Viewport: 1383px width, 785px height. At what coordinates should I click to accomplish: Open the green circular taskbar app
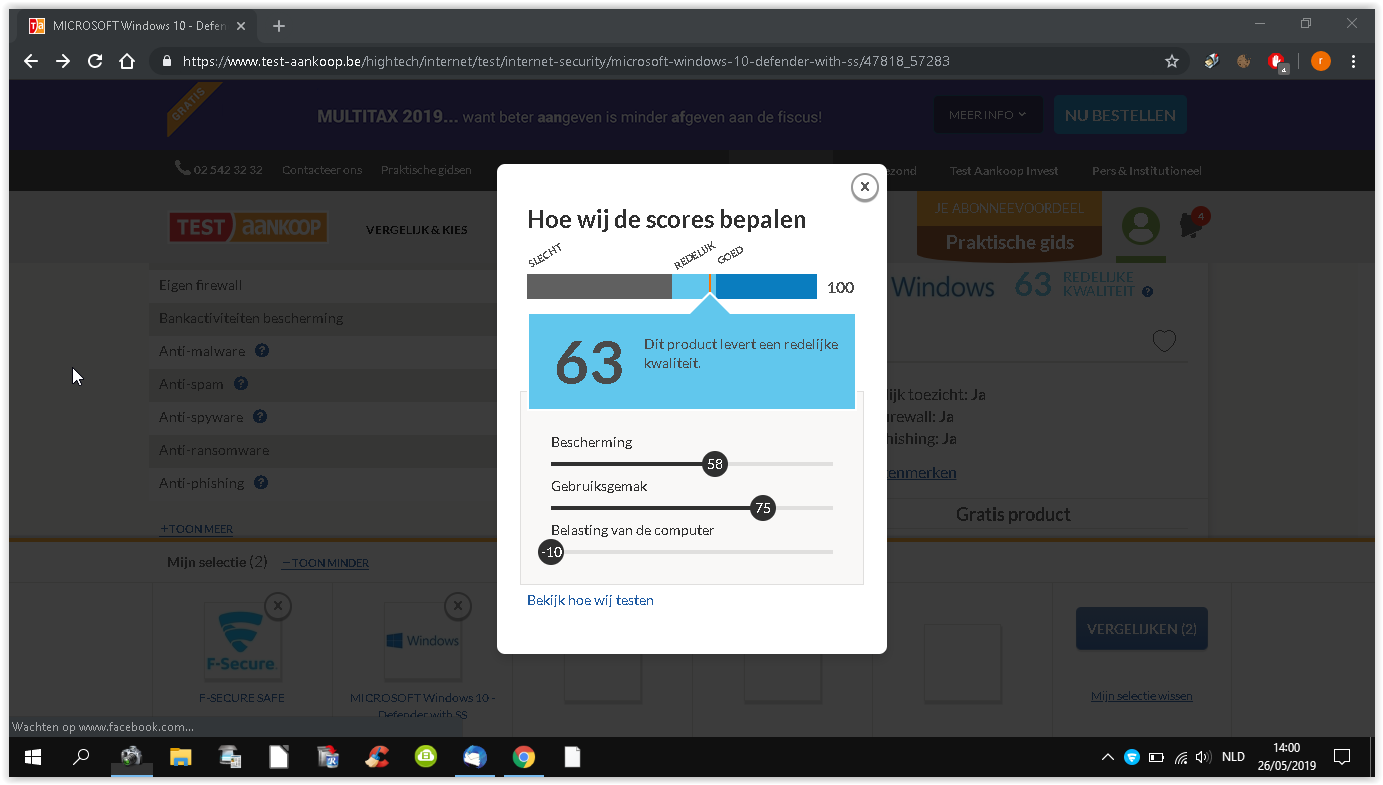coord(425,757)
